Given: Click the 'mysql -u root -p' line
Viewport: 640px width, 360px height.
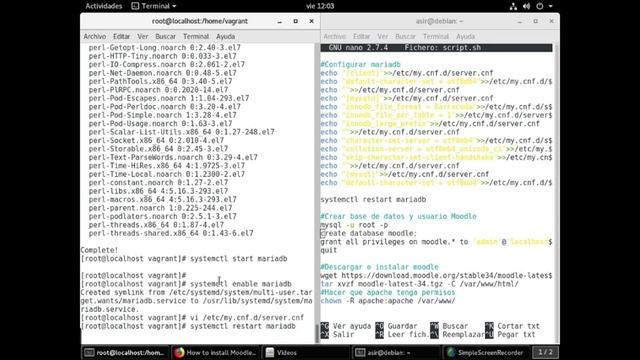Looking at the screenshot, I should point(354,225).
